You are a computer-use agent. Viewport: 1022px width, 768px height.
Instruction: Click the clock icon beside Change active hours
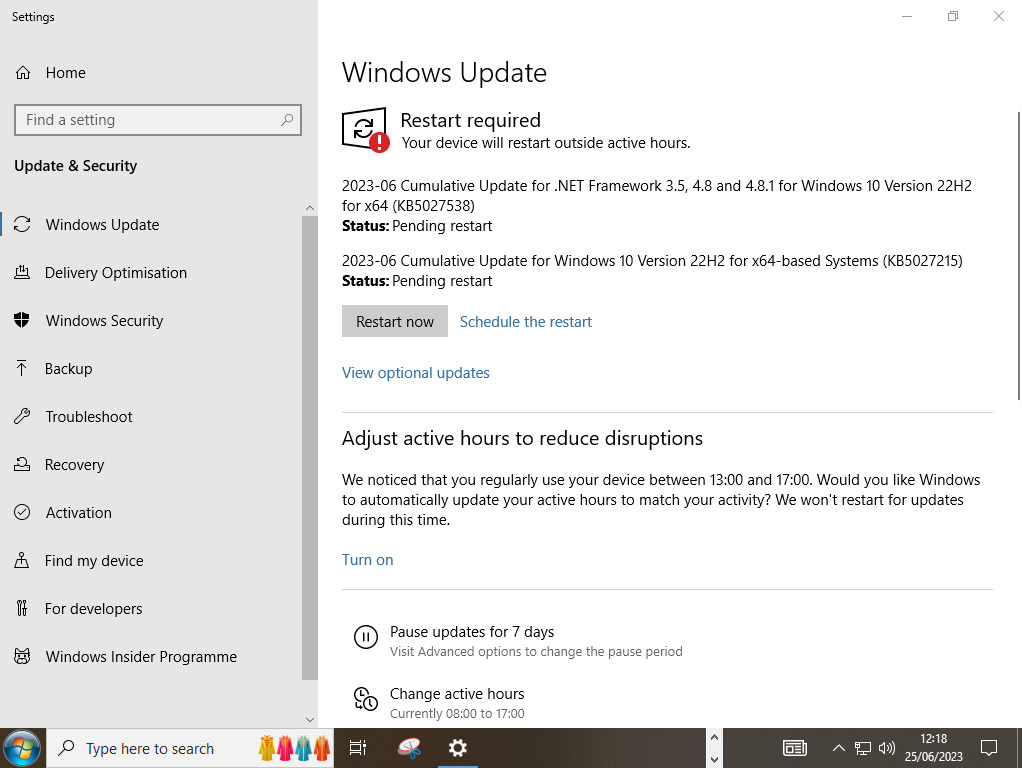point(366,699)
